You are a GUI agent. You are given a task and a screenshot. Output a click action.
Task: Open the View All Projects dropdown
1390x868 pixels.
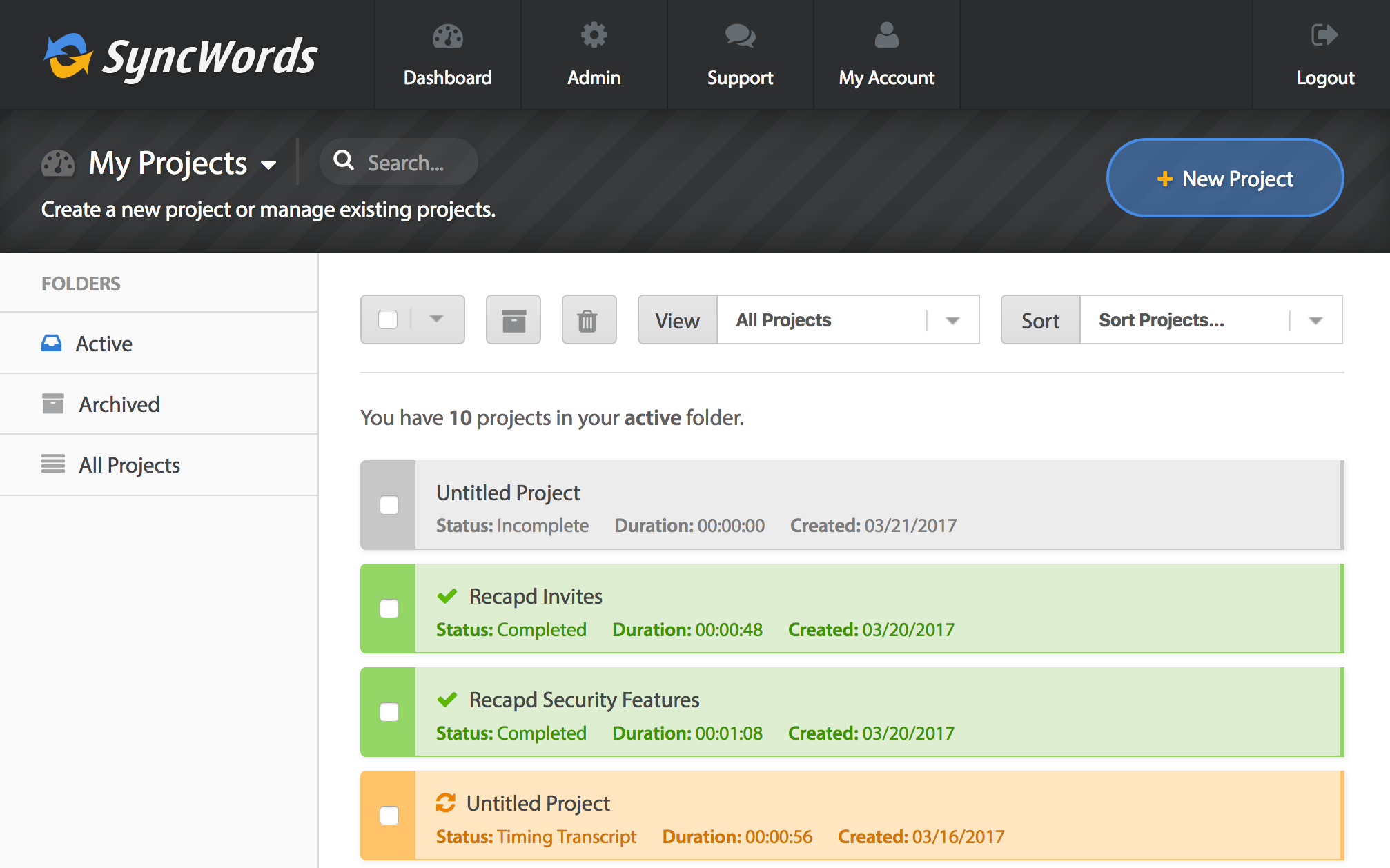click(x=848, y=319)
